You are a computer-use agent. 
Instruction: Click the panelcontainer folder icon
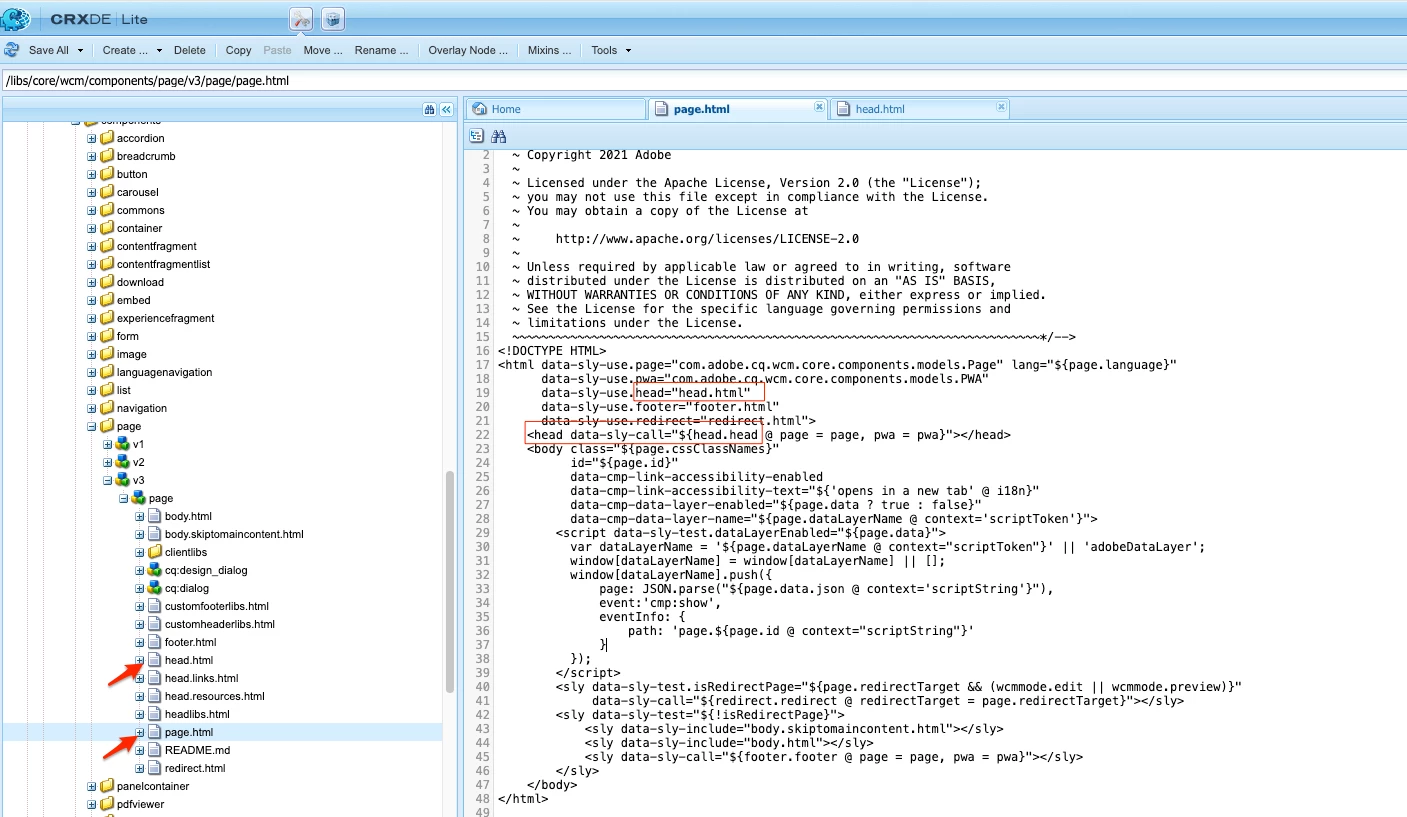click(107, 786)
